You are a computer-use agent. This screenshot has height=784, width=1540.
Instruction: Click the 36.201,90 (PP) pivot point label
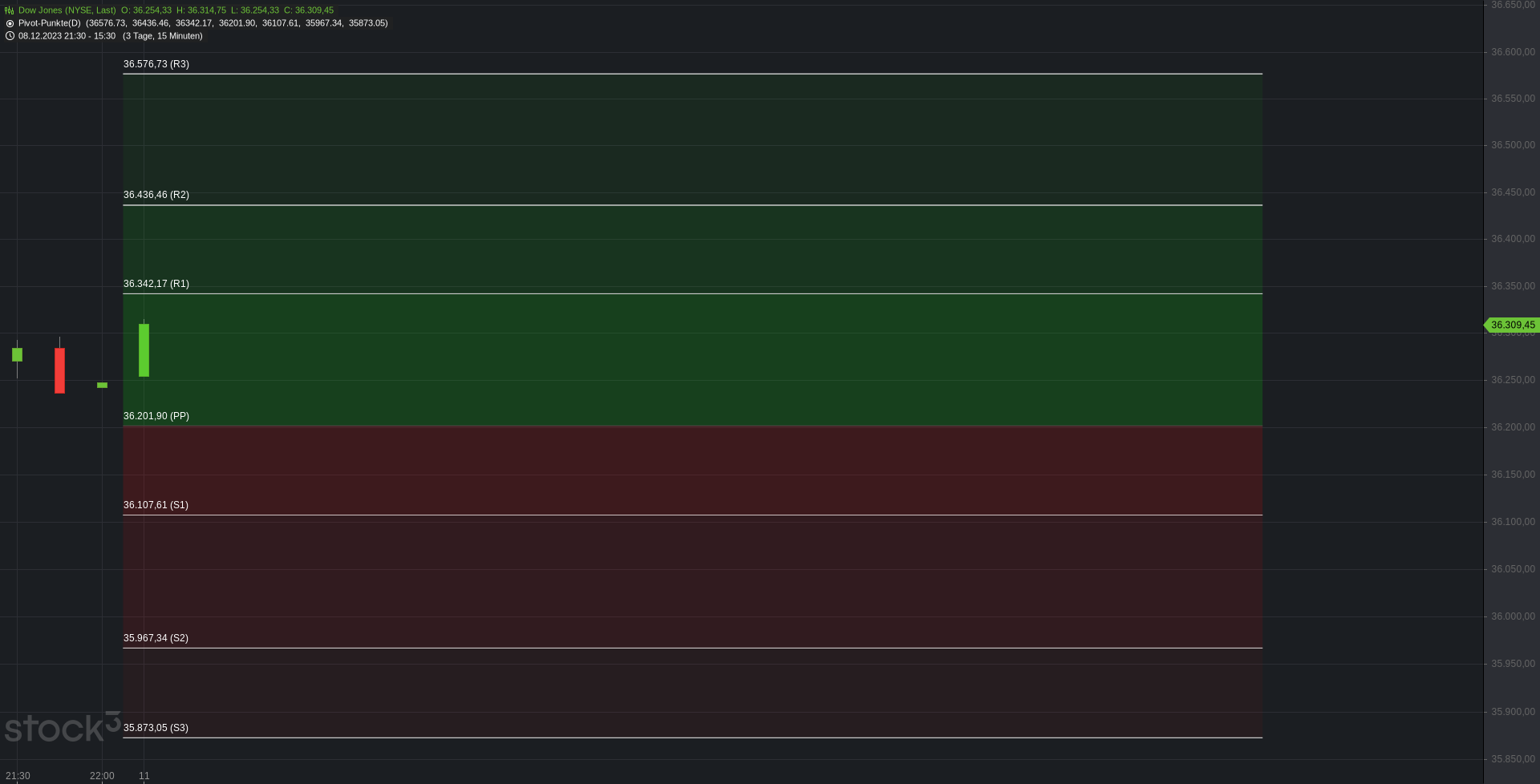click(x=156, y=416)
